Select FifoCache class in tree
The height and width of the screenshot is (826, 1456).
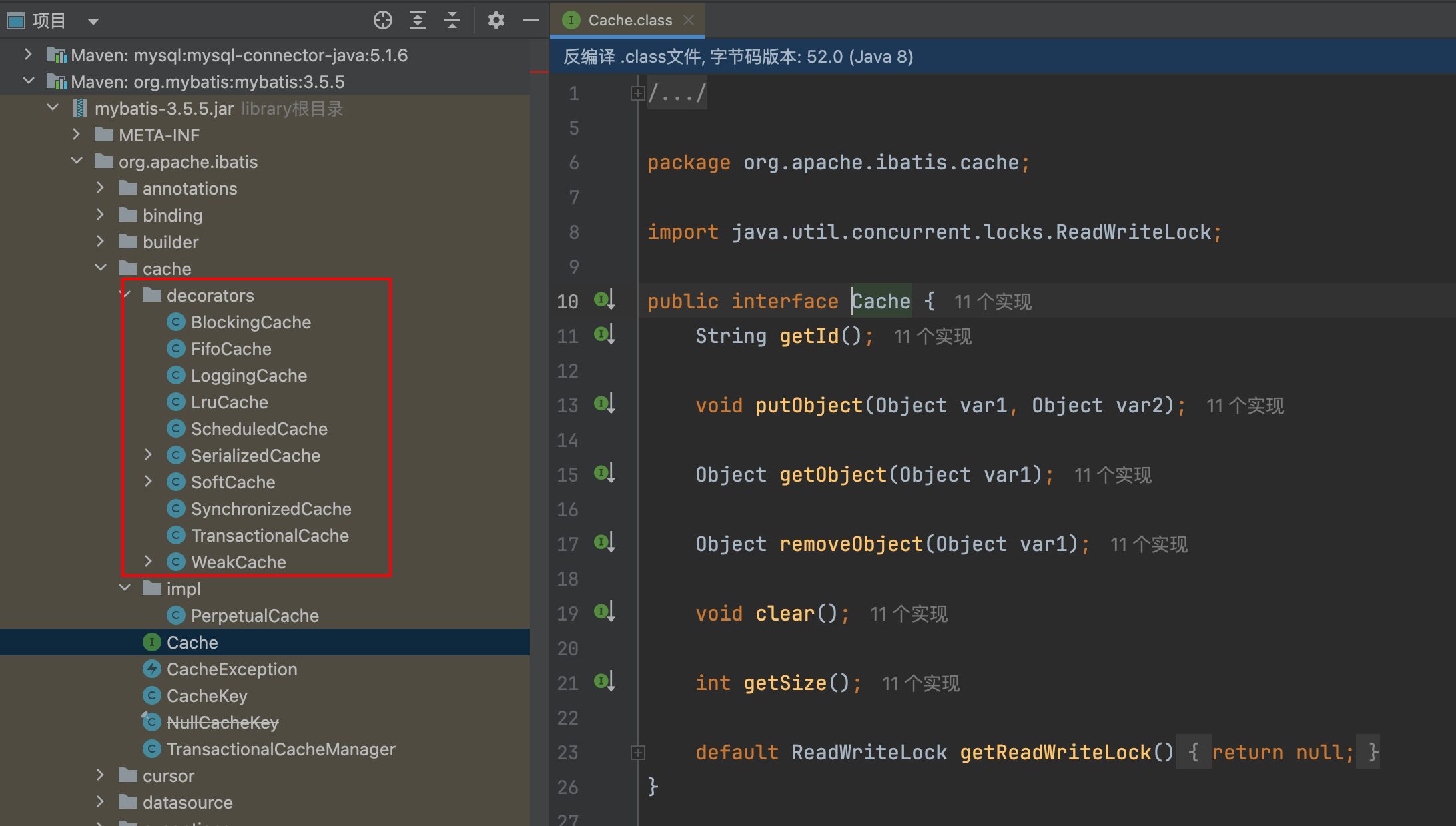pyautogui.click(x=231, y=349)
